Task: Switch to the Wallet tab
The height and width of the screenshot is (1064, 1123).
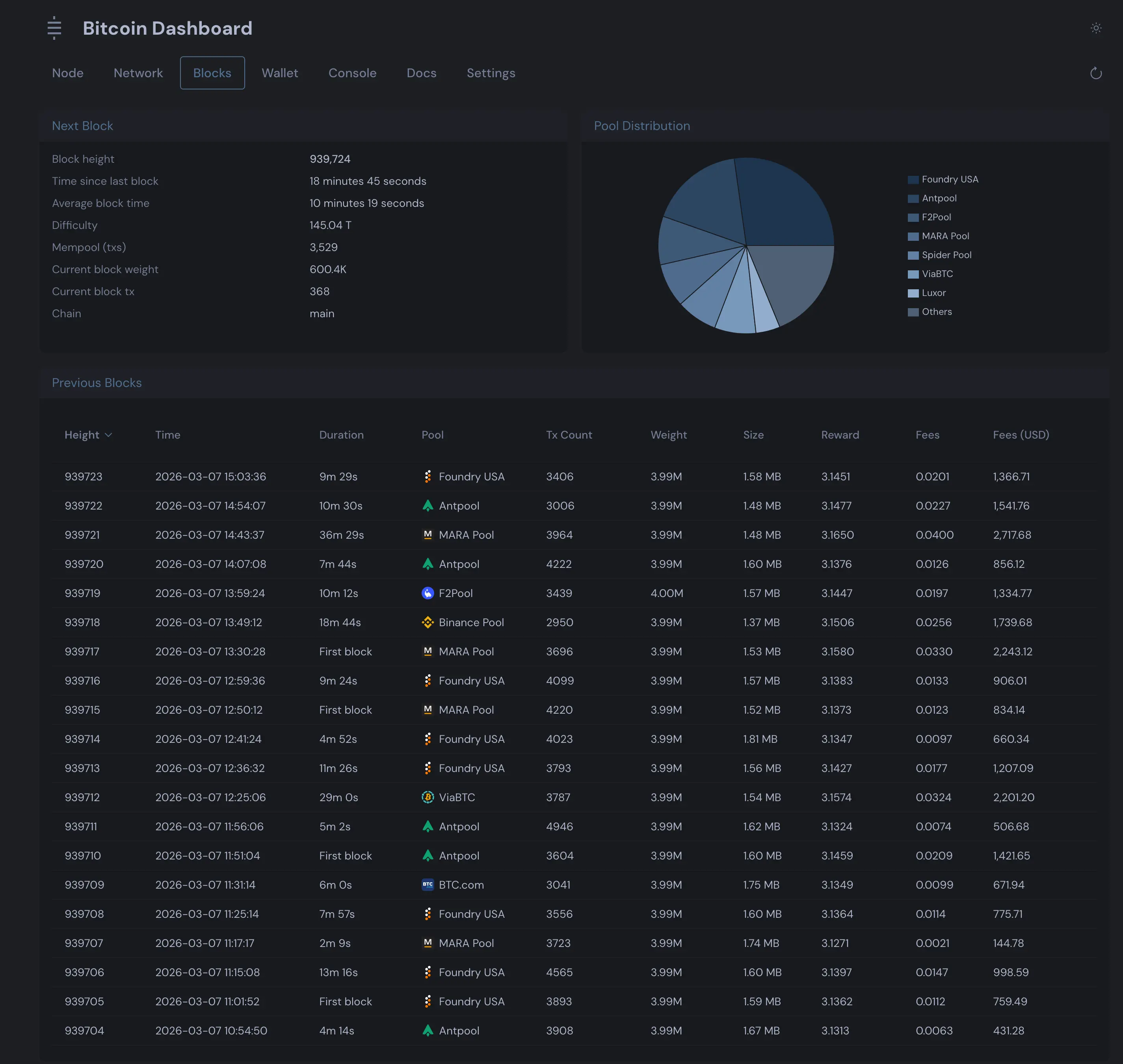Action: [x=280, y=73]
